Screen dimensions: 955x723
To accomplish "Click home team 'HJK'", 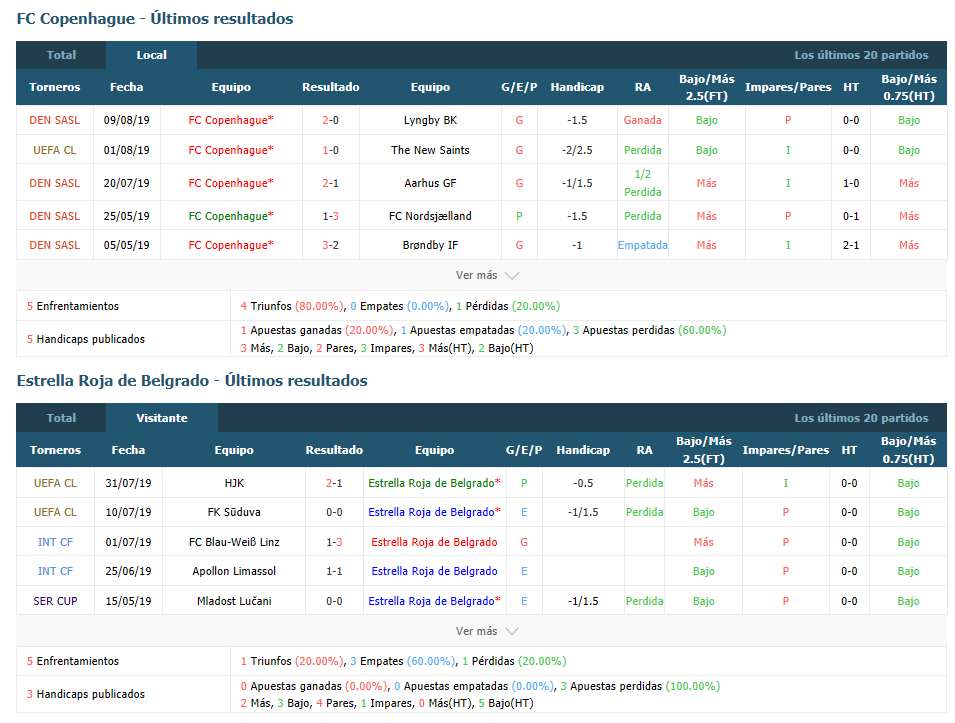I will pos(234,483).
